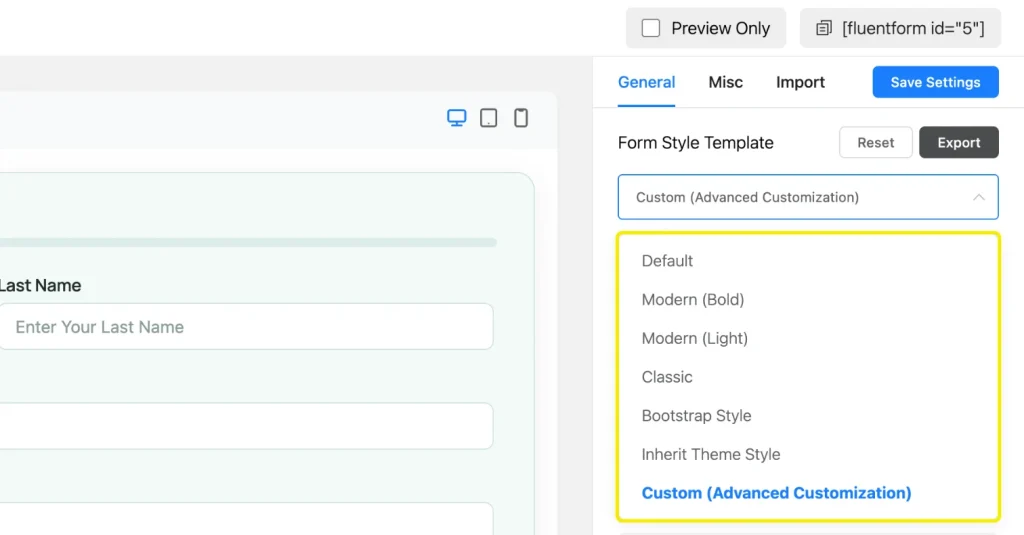Screen dimensions: 1024x535
Task: Click the Save Settings button
Action: click(x=935, y=82)
